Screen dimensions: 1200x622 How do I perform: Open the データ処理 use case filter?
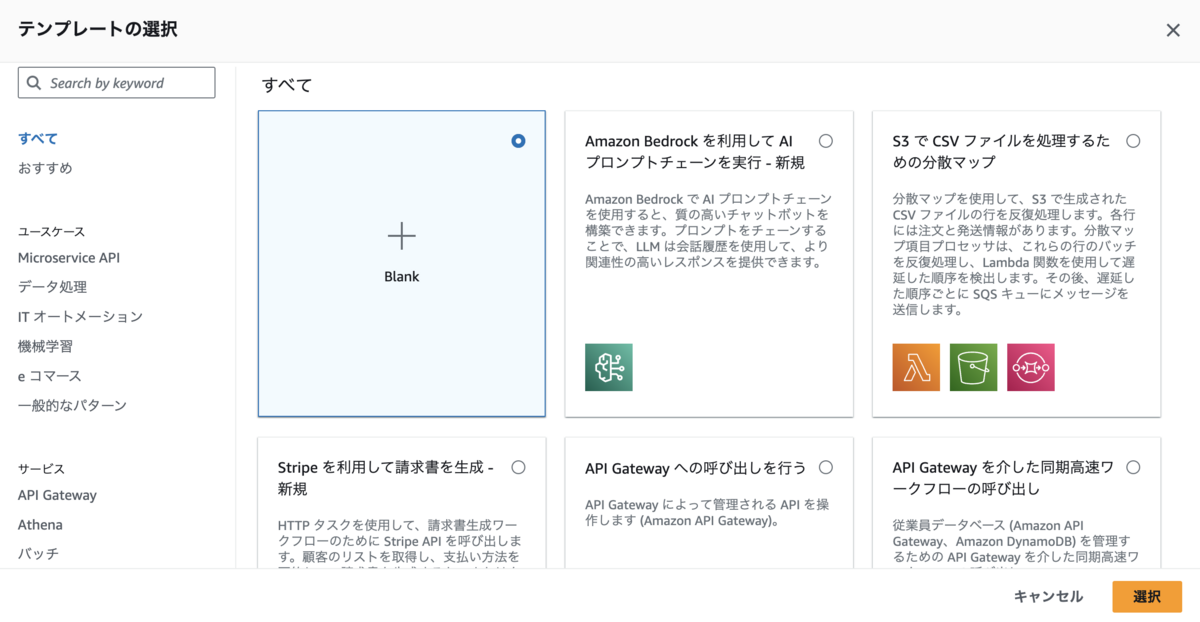(x=52, y=287)
